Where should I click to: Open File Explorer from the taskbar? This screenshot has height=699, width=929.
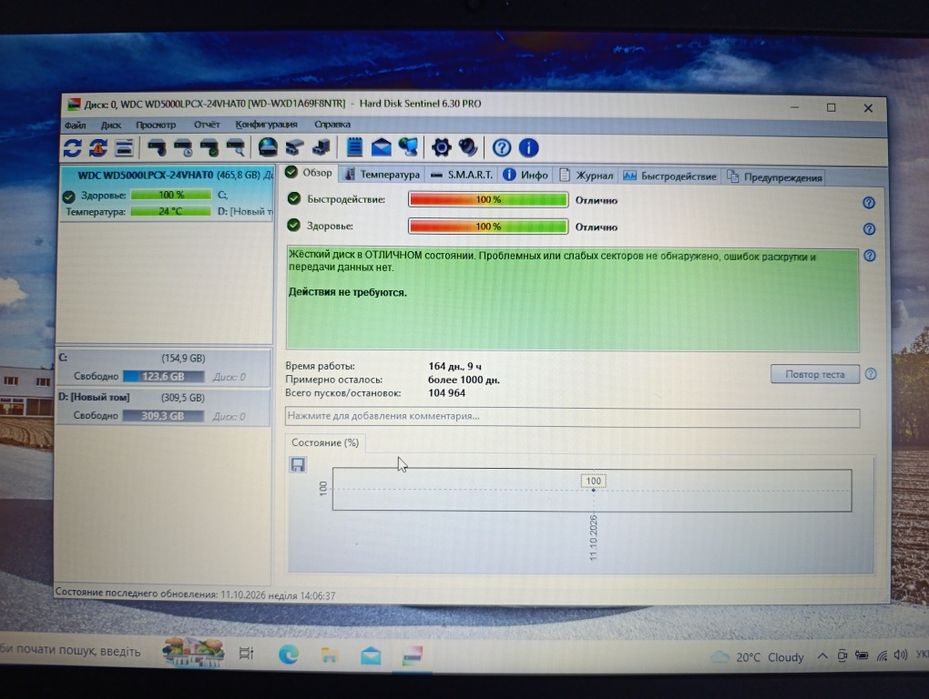[x=329, y=655]
